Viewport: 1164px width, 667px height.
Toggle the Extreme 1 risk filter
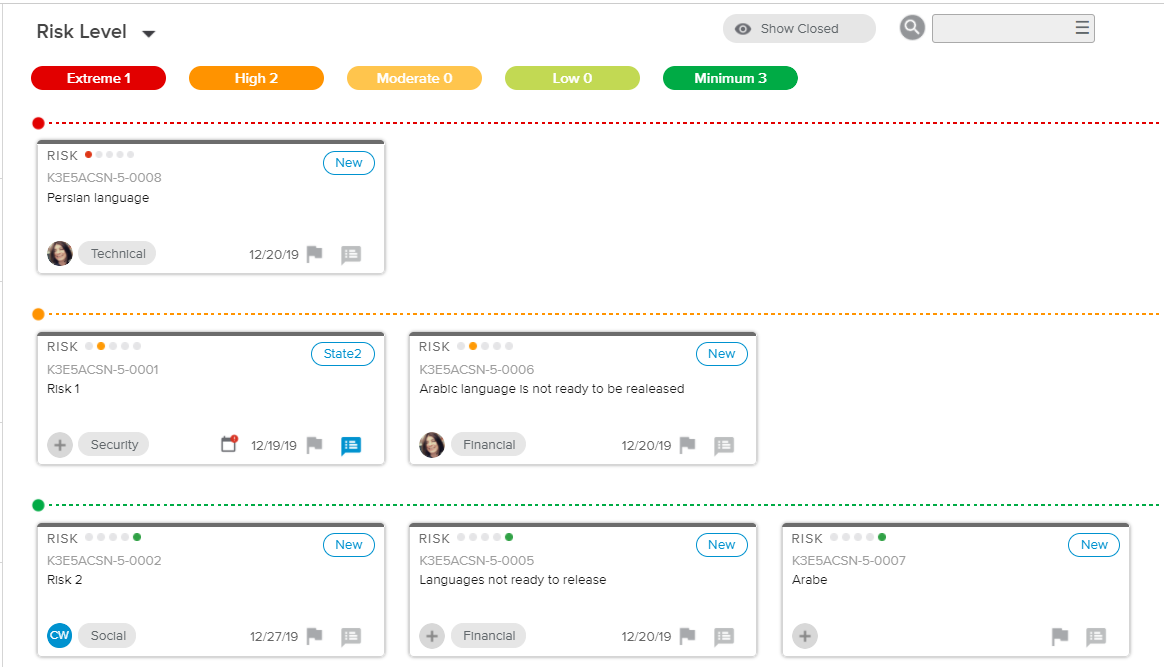tap(98, 78)
